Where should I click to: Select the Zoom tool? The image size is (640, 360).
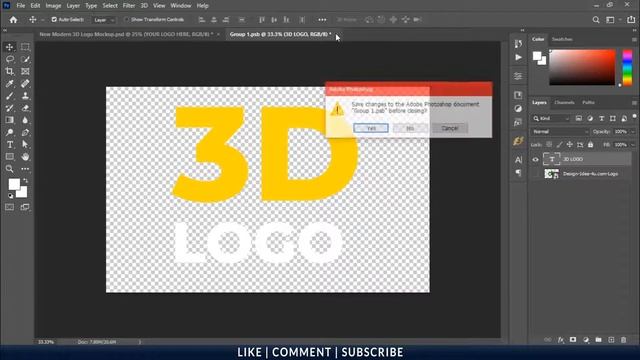[x=9, y=169]
